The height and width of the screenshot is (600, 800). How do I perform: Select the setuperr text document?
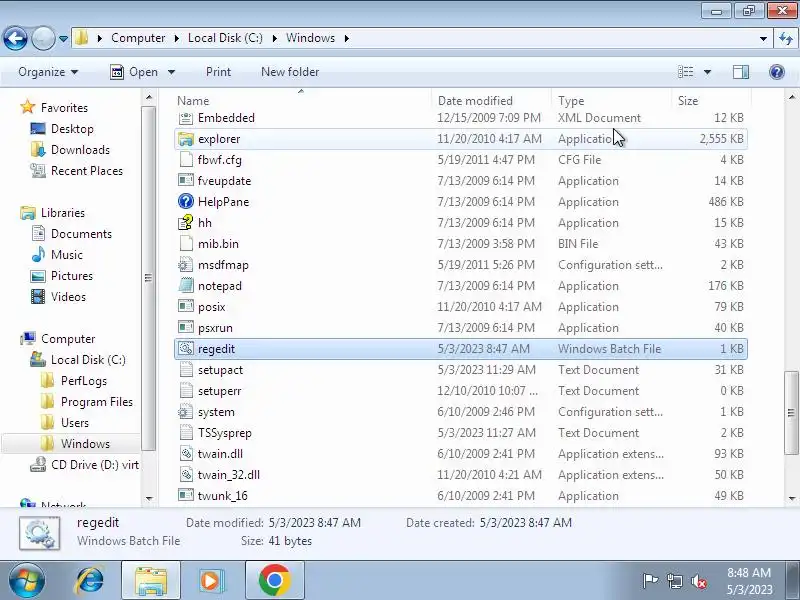click(461, 391)
